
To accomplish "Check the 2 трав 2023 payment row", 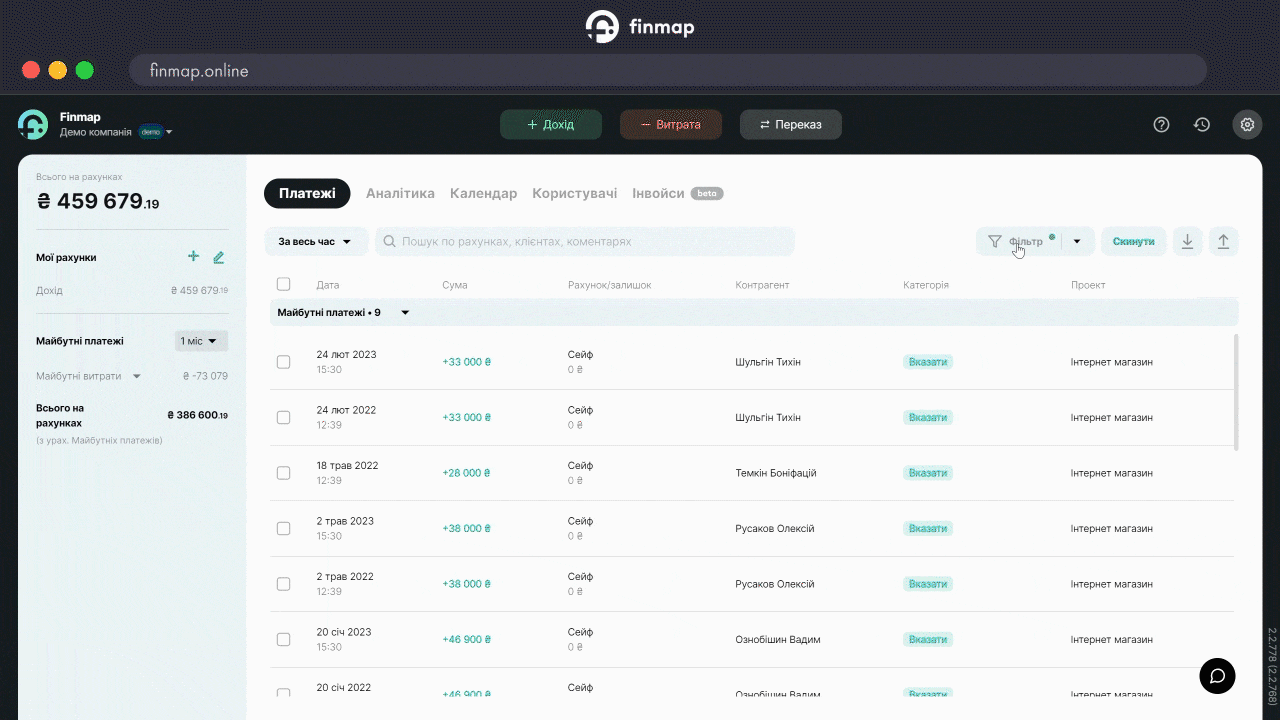I will pos(283,528).
